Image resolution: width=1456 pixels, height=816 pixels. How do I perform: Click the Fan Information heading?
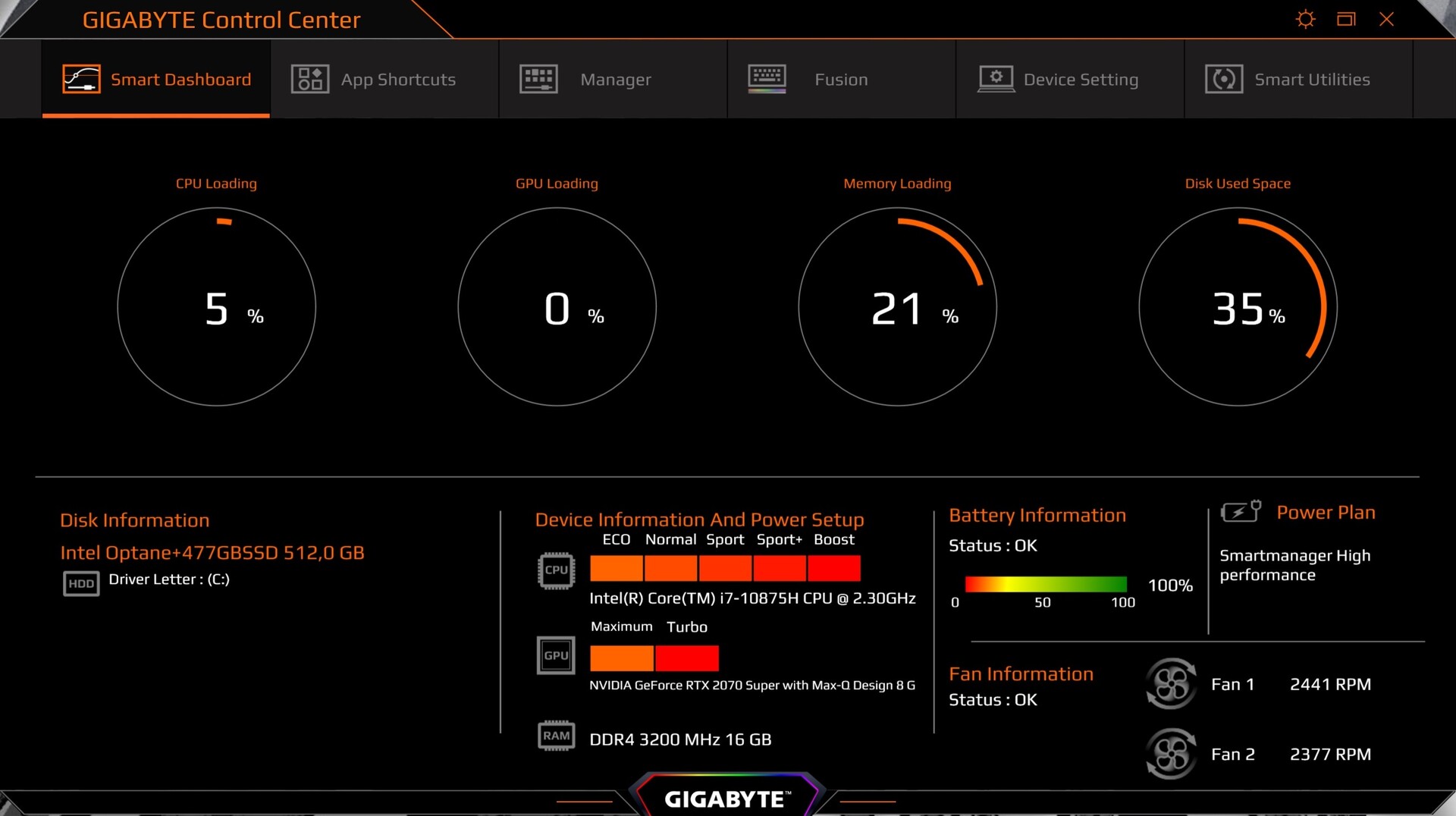point(1021,674)
